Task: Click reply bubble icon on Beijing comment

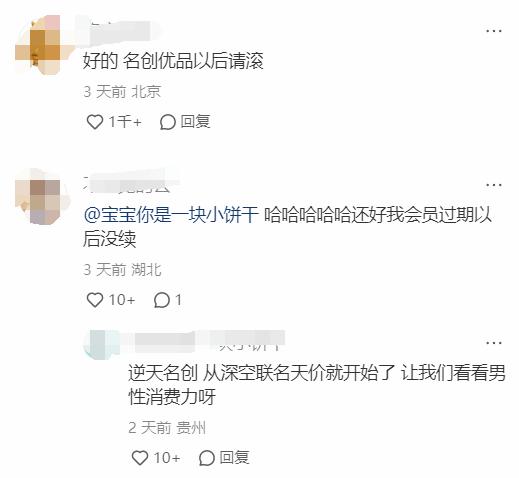Action: tap(167, 122)
